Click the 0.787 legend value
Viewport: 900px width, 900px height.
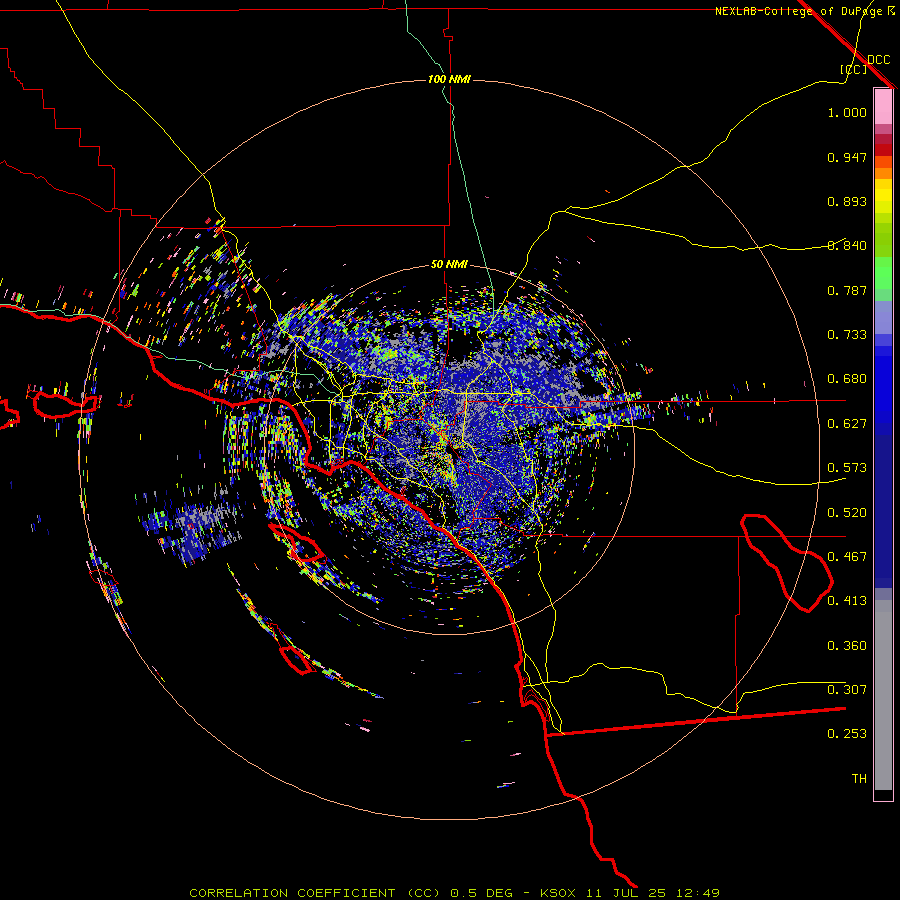847,290
